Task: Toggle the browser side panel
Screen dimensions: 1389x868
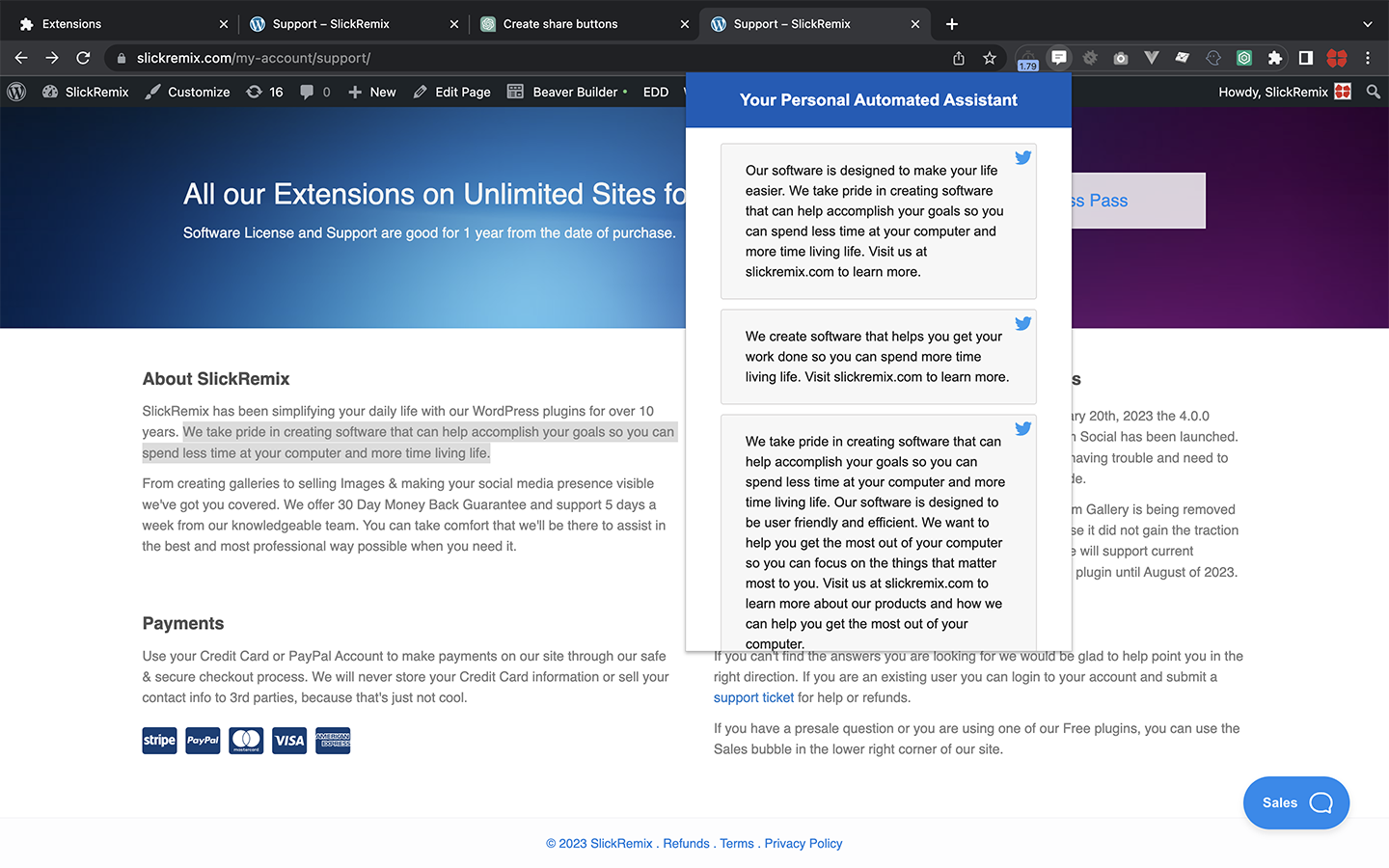Action: click(1306, 58)
